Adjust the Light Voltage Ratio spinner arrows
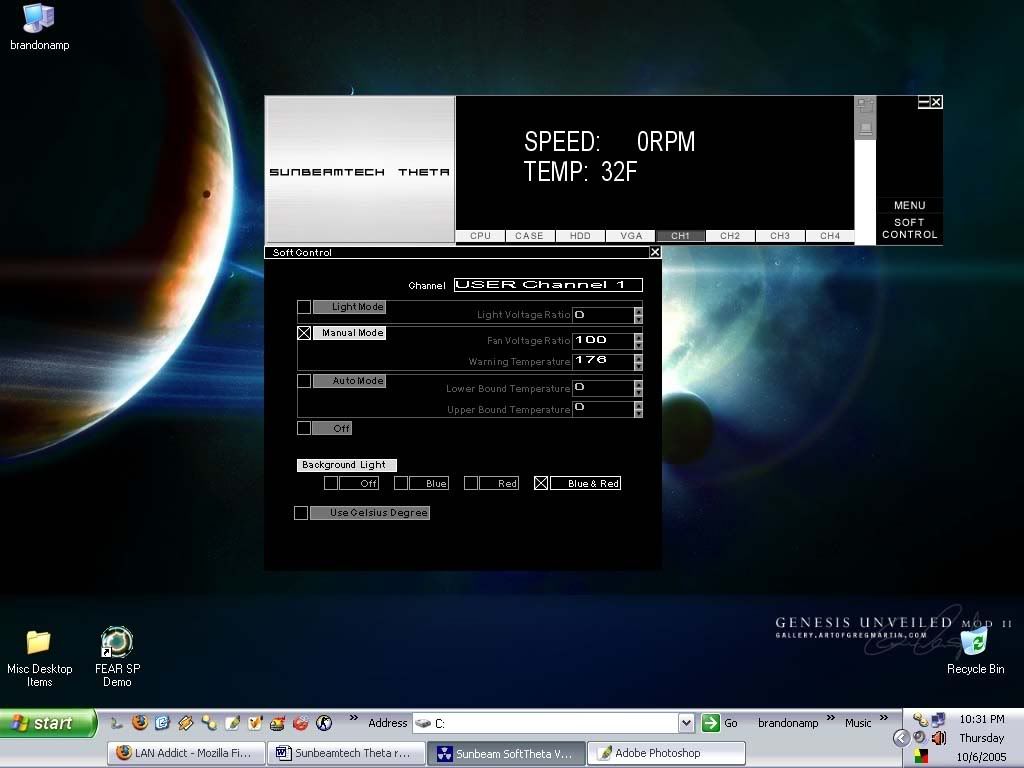The width and height of the screenshot is (1024, 768). tap(638, 315)
